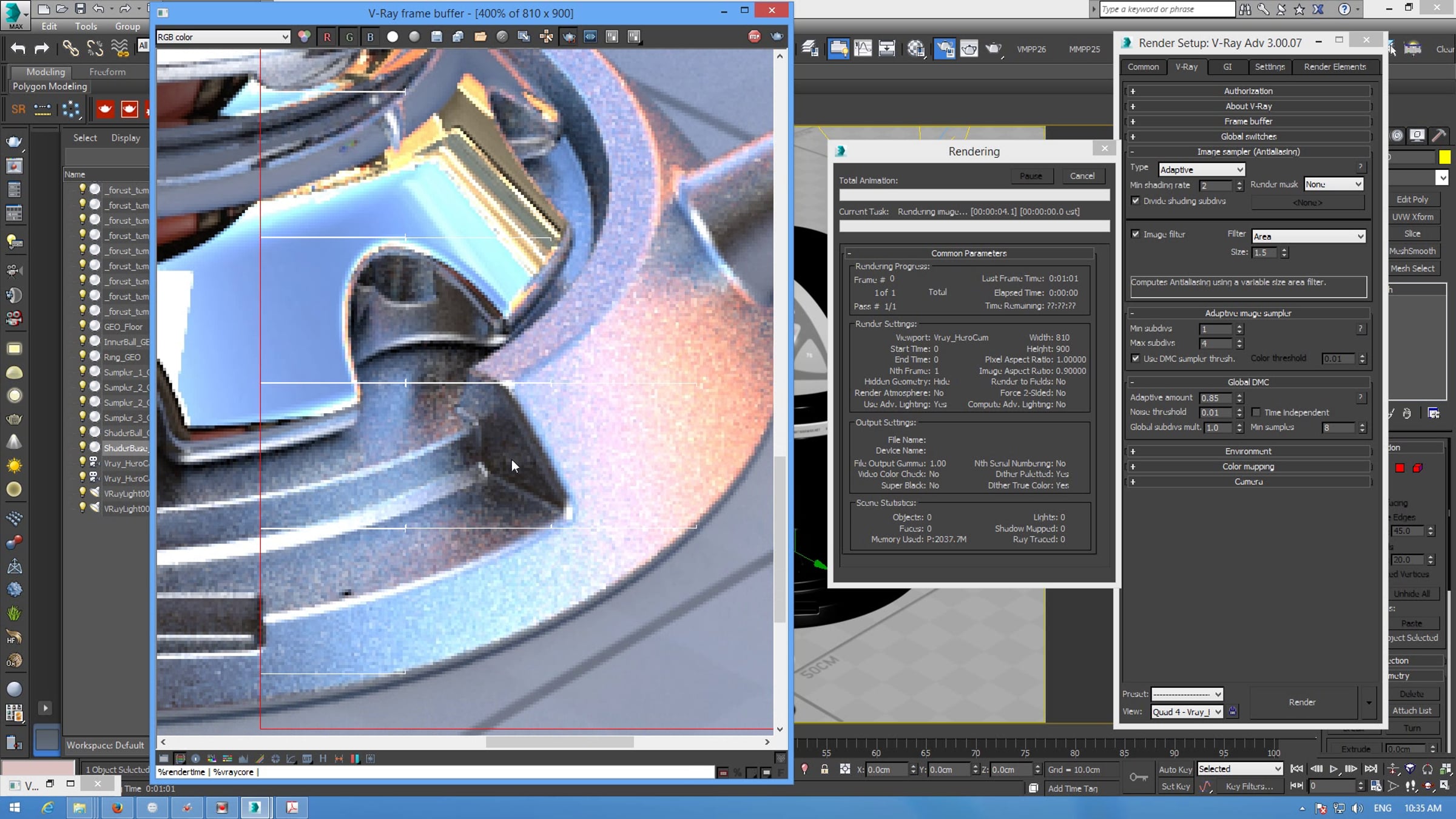Toggle red channel in V-Ray frame buffer

pyautogui.click(x=327, y=37)
